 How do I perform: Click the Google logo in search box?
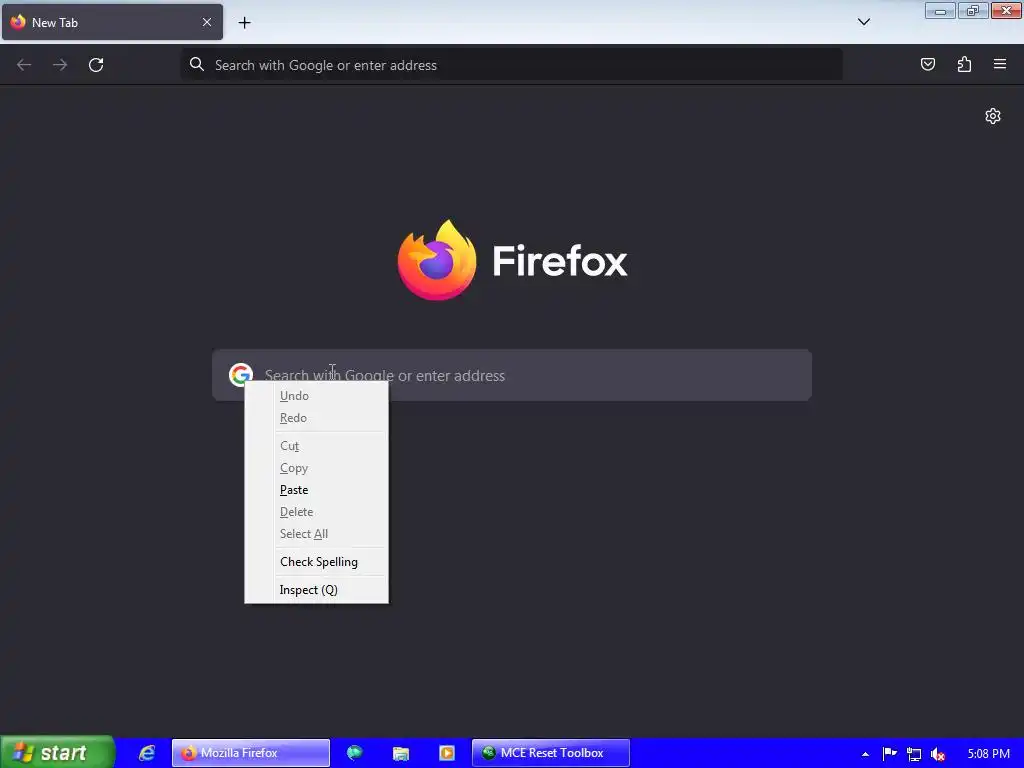tap(240, 375)
